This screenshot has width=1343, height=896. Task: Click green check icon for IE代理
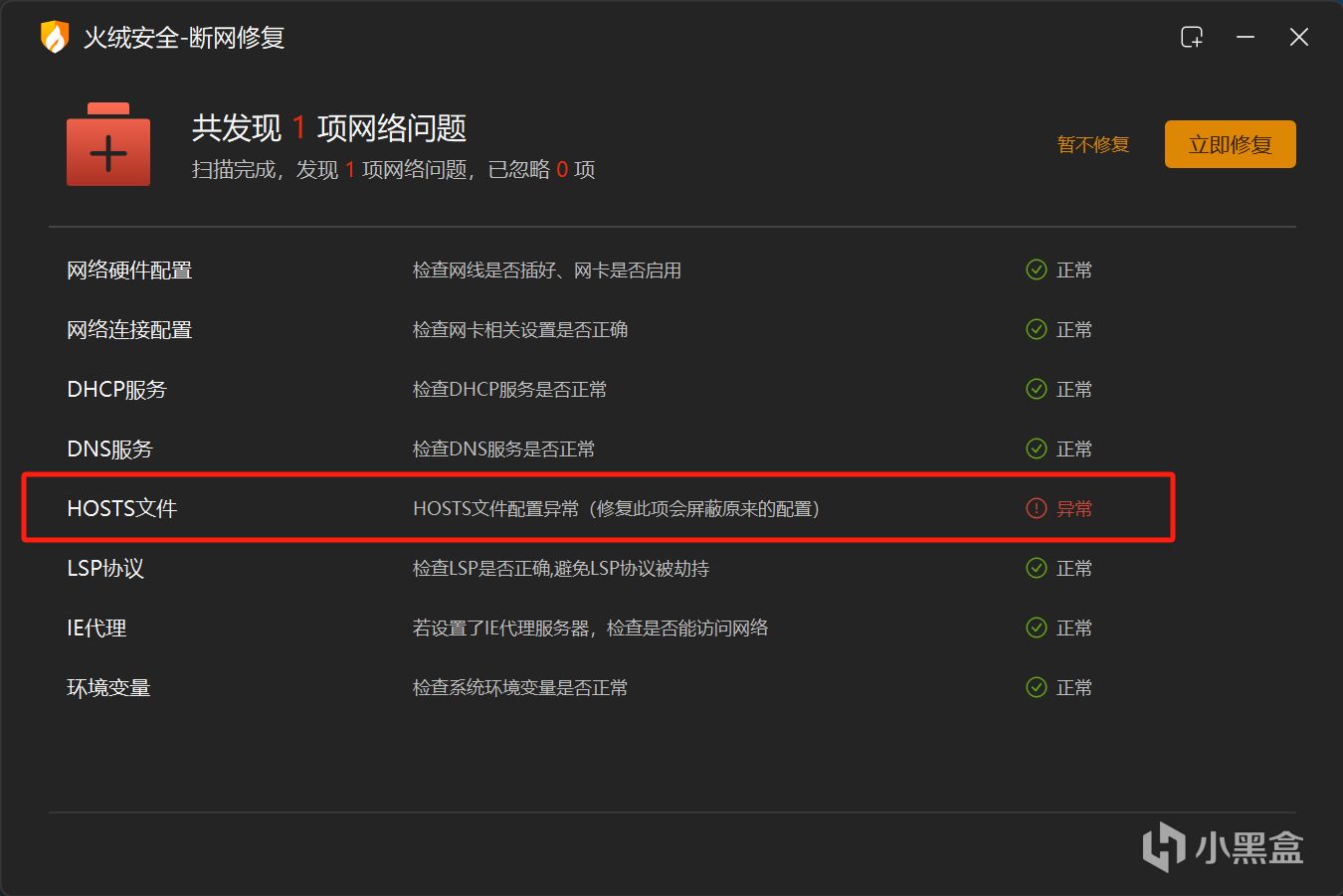coord(1037,627)
